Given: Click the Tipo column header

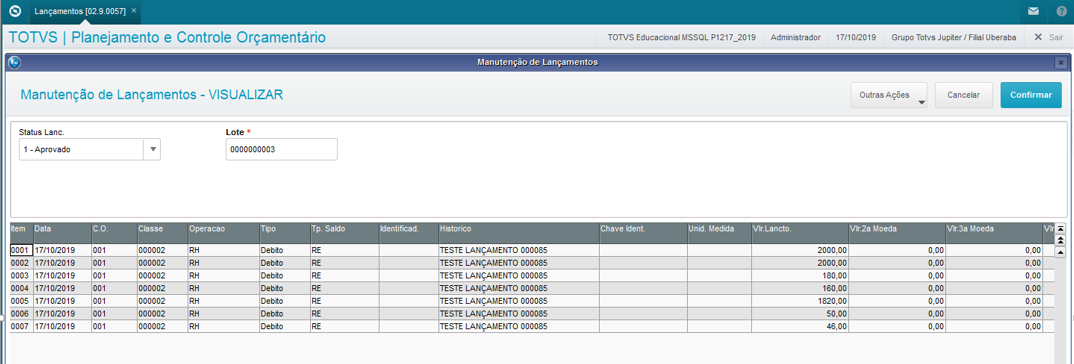Looking at the screenshot, I should (284, 232).
